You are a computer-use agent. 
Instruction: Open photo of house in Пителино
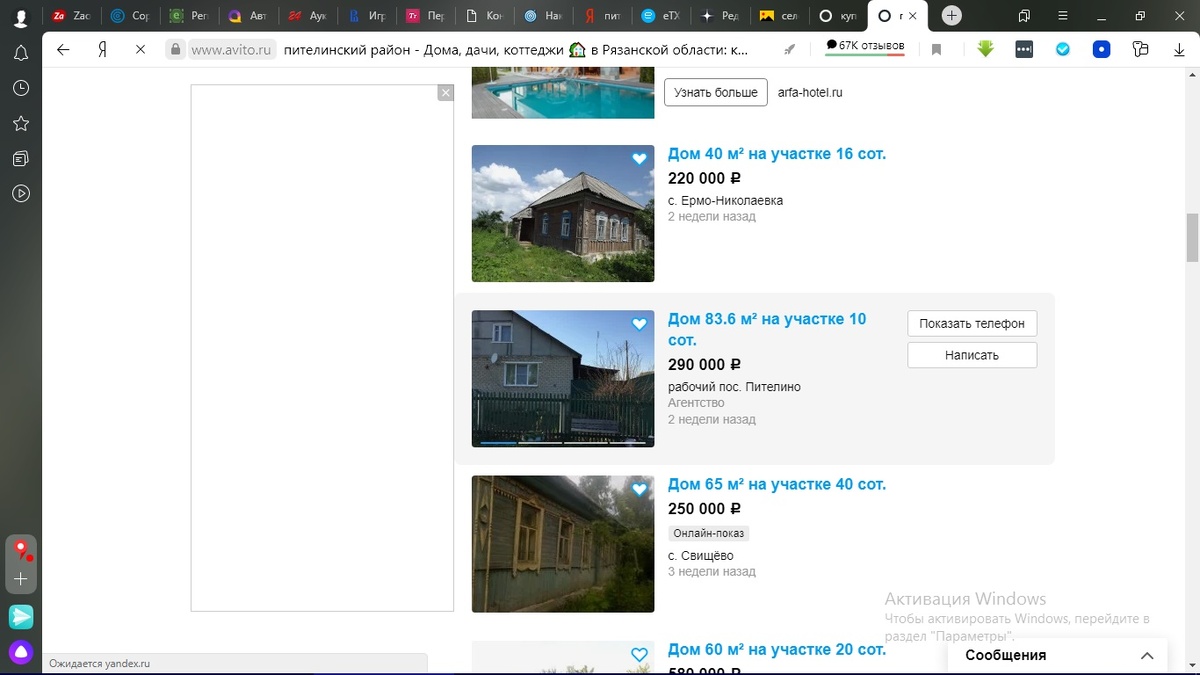click(563, 378)
